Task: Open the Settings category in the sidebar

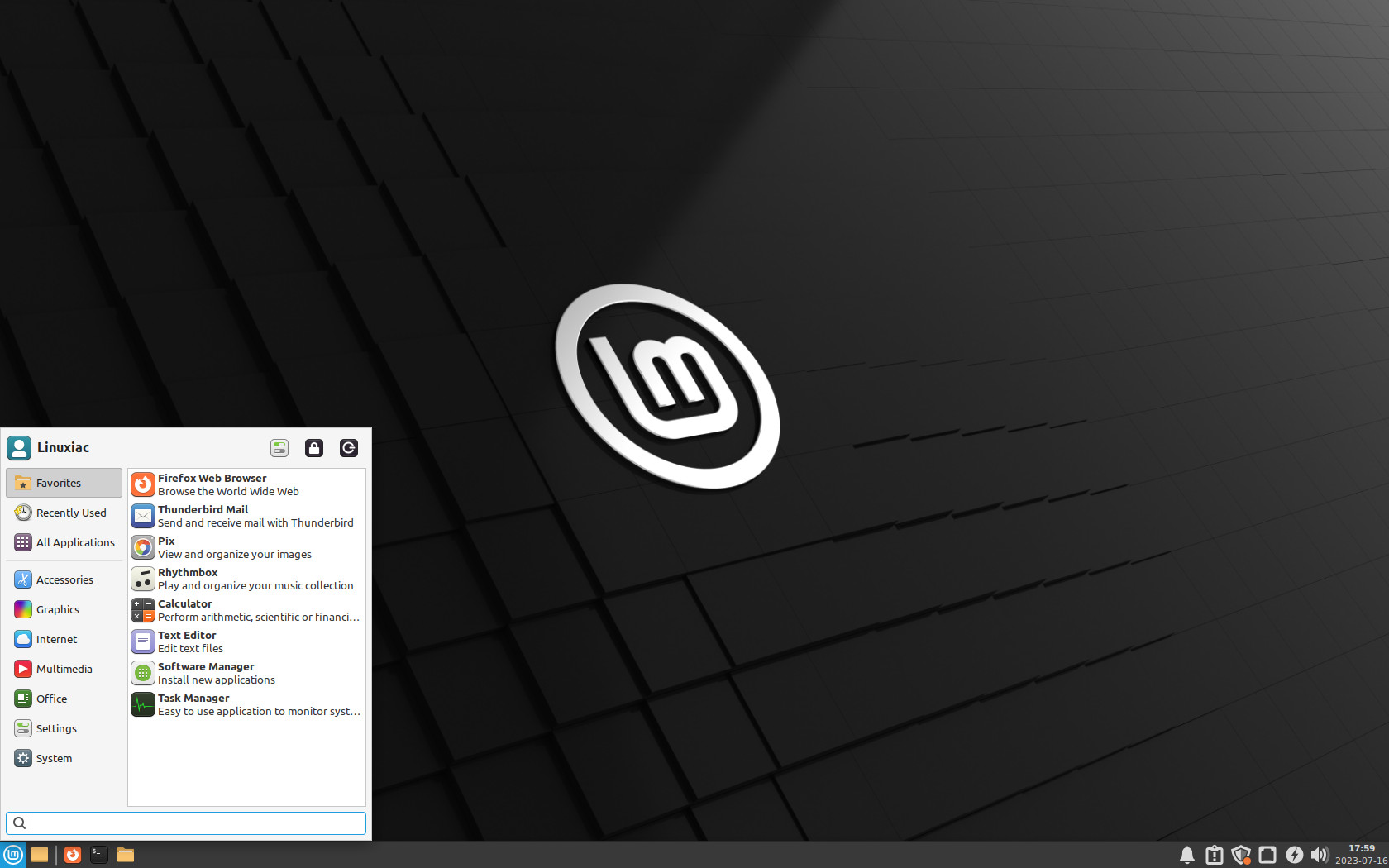Action: 64,728
